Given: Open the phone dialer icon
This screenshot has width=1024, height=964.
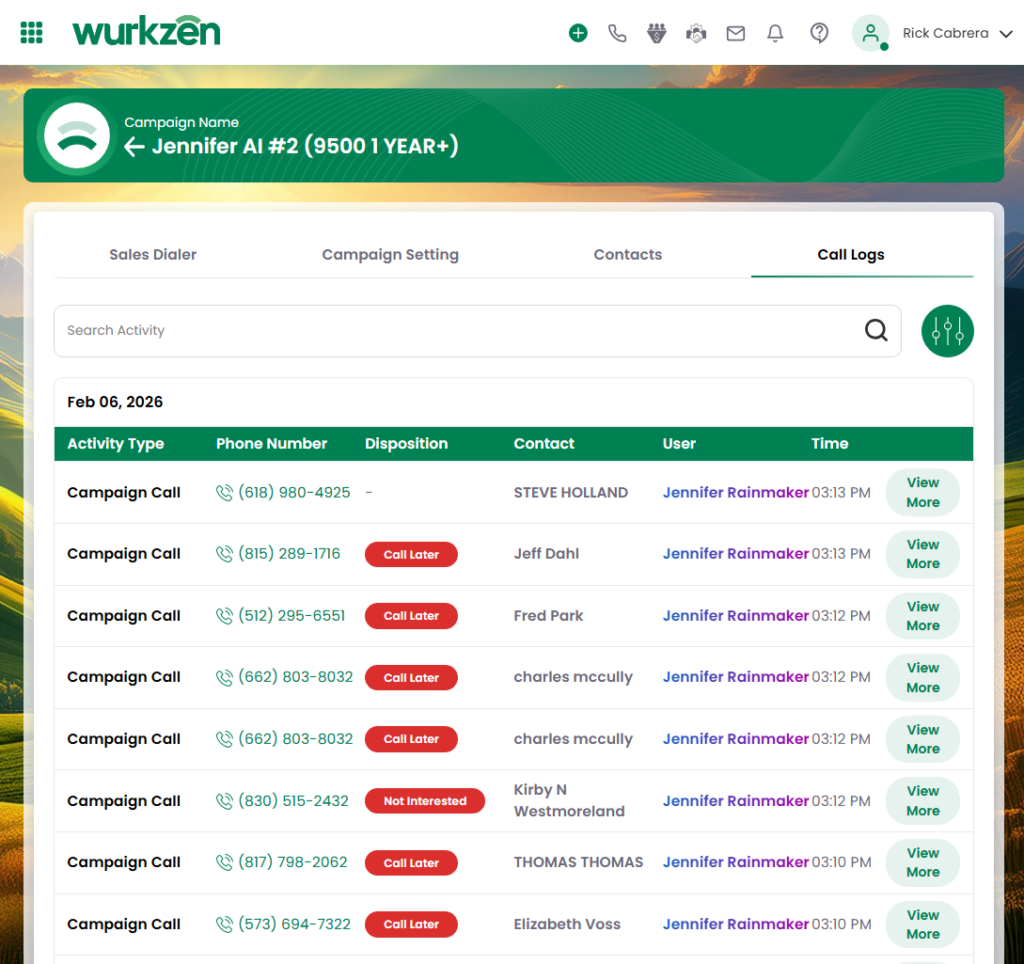Looking at the screenshot, I should [x=617, y=33].
